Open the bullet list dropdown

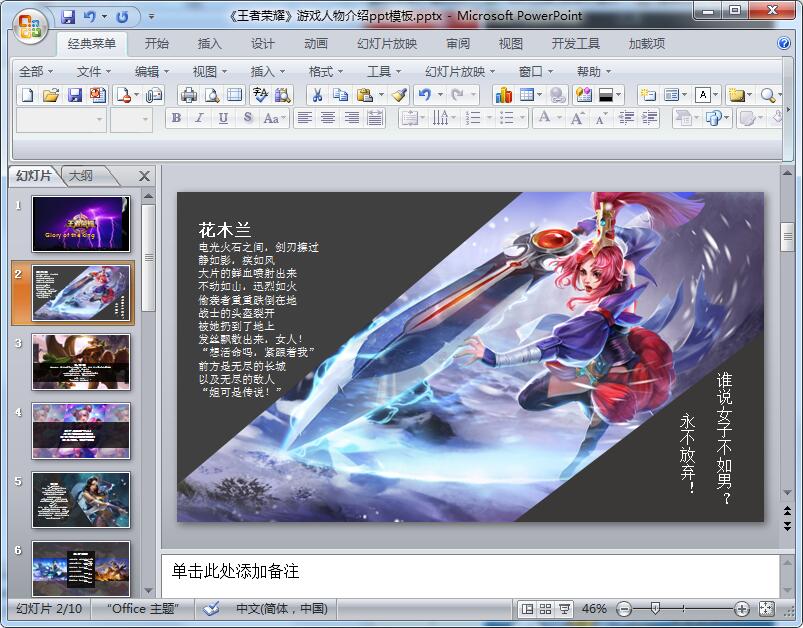pos(522,118)
